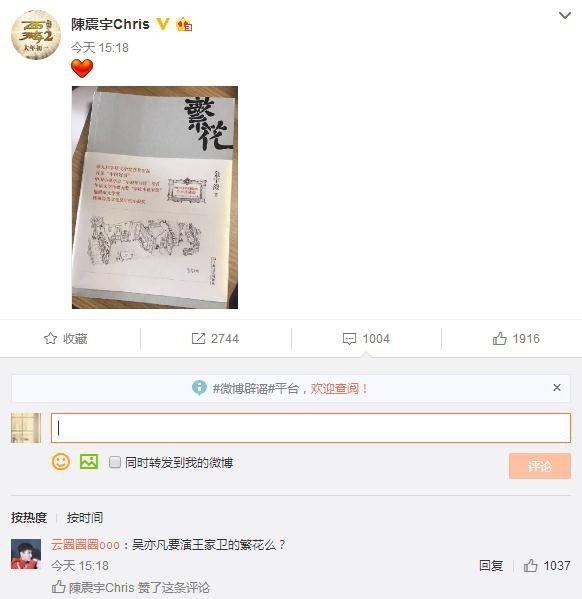Image resolution: width=582 pixels, height=599 pixels.
Task: Open the emoji smiley picker
Action: [61, 462]
